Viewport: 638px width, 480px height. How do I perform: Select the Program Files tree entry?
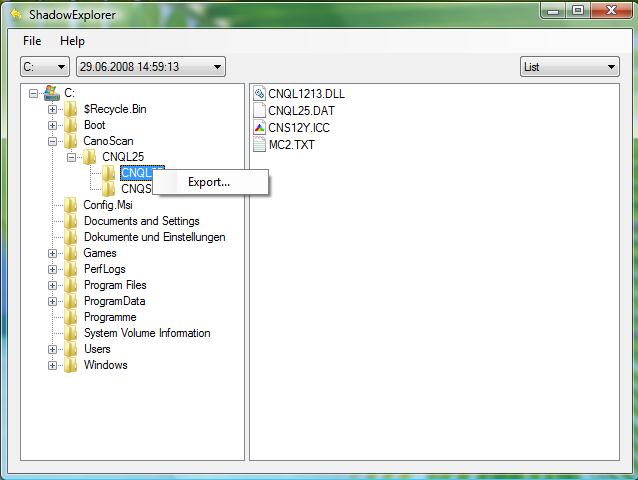click(115, 285)
